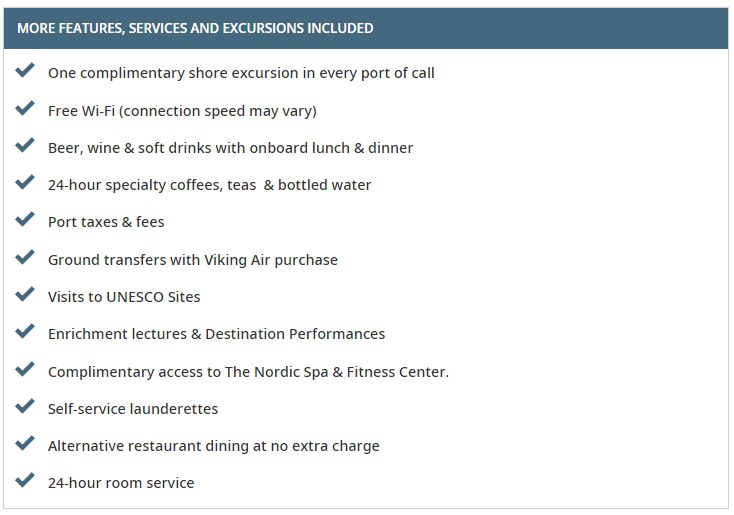Click checkmark next to Self-service launderettes
734x515 pixels.
click(x=25, y=406)
